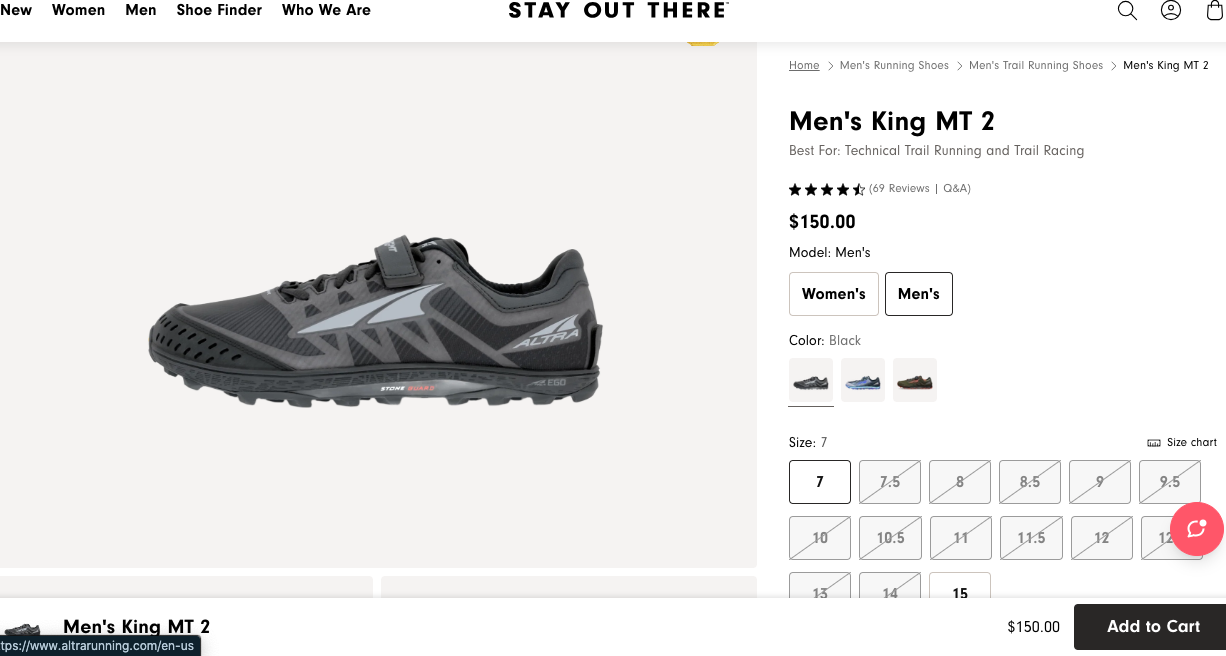
Task: Open the 69 Reviews link
Action: (x=900, y=188)
